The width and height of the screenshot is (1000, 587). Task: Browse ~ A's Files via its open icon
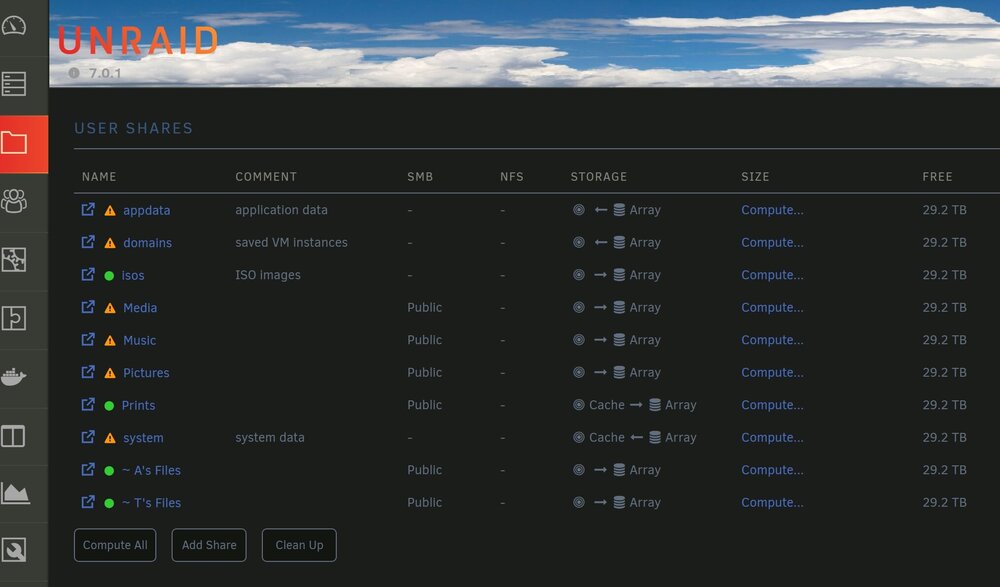pyautogui.click(x=88, y=470)
